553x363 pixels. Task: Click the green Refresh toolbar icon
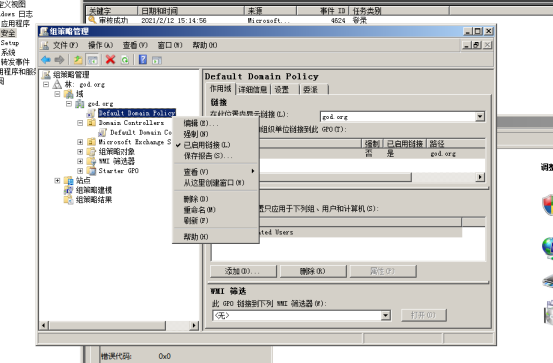[x=124, y=60]
